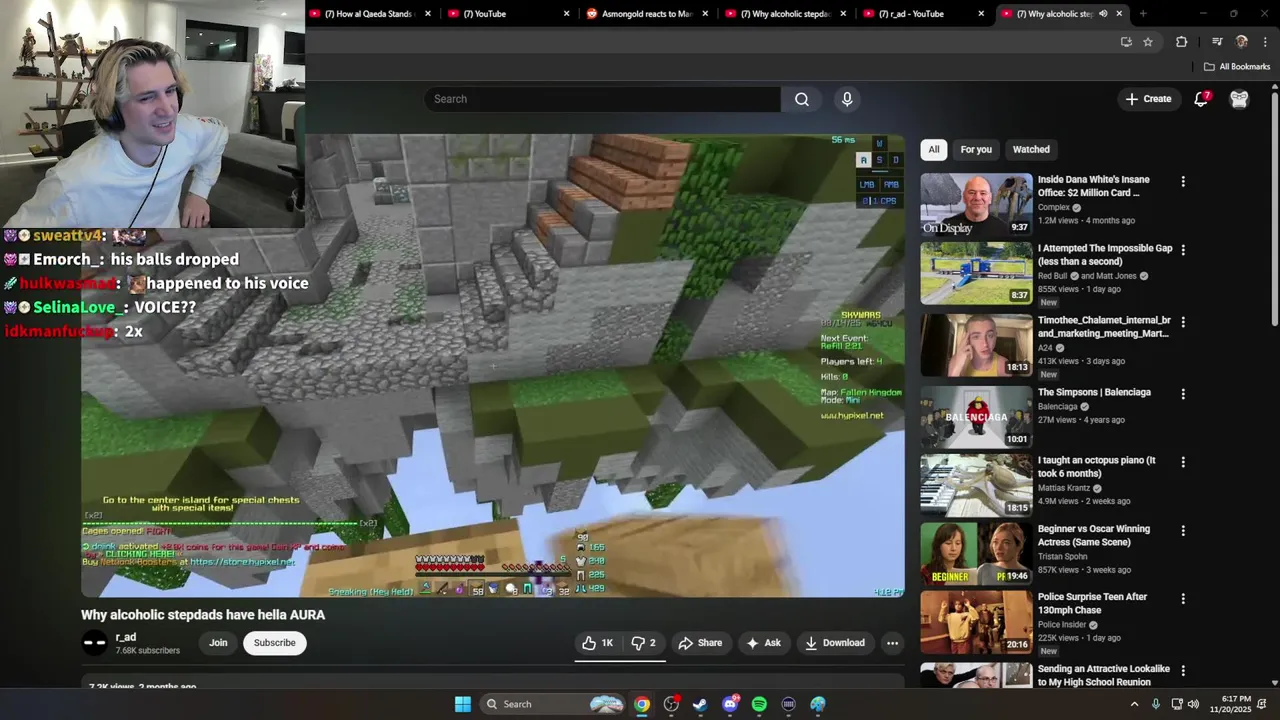Open the YouTube notifications bell
1280x720 pixels.
click(x=1202, y=99)
